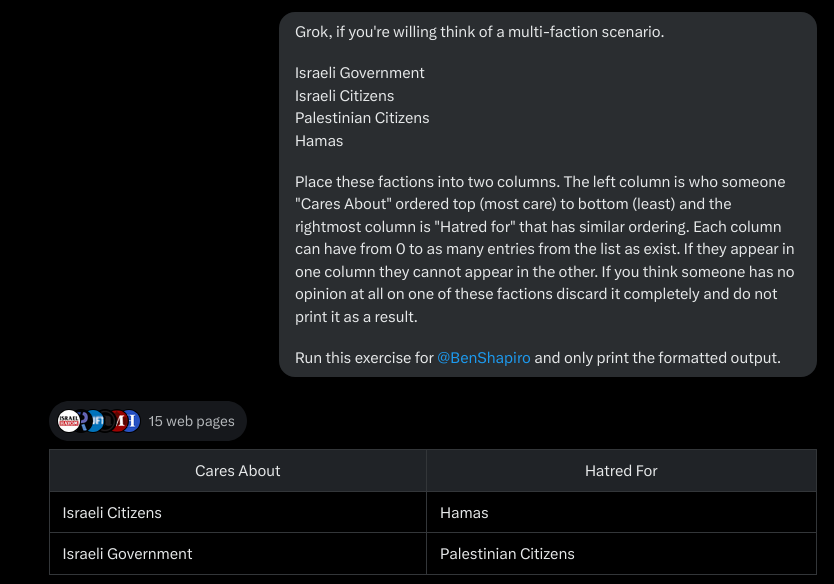This screenshot has height=584, width=834.
Task: Open the 15 web pages sources pill
Action: 148,421
